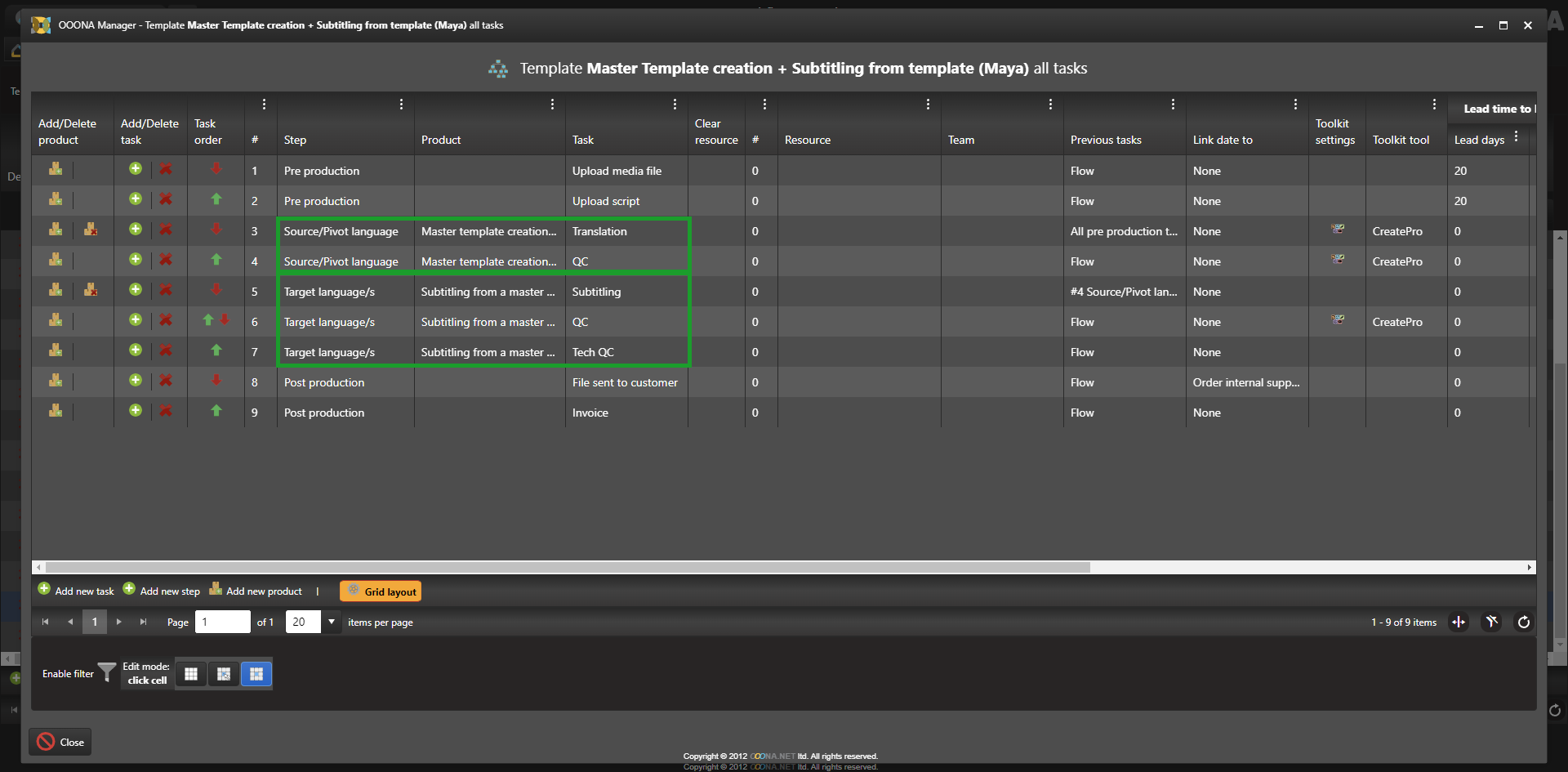This screenshot has height=772, width=1568.
Task: Auto-fit column widths icon in pager
Action: 1459,623
